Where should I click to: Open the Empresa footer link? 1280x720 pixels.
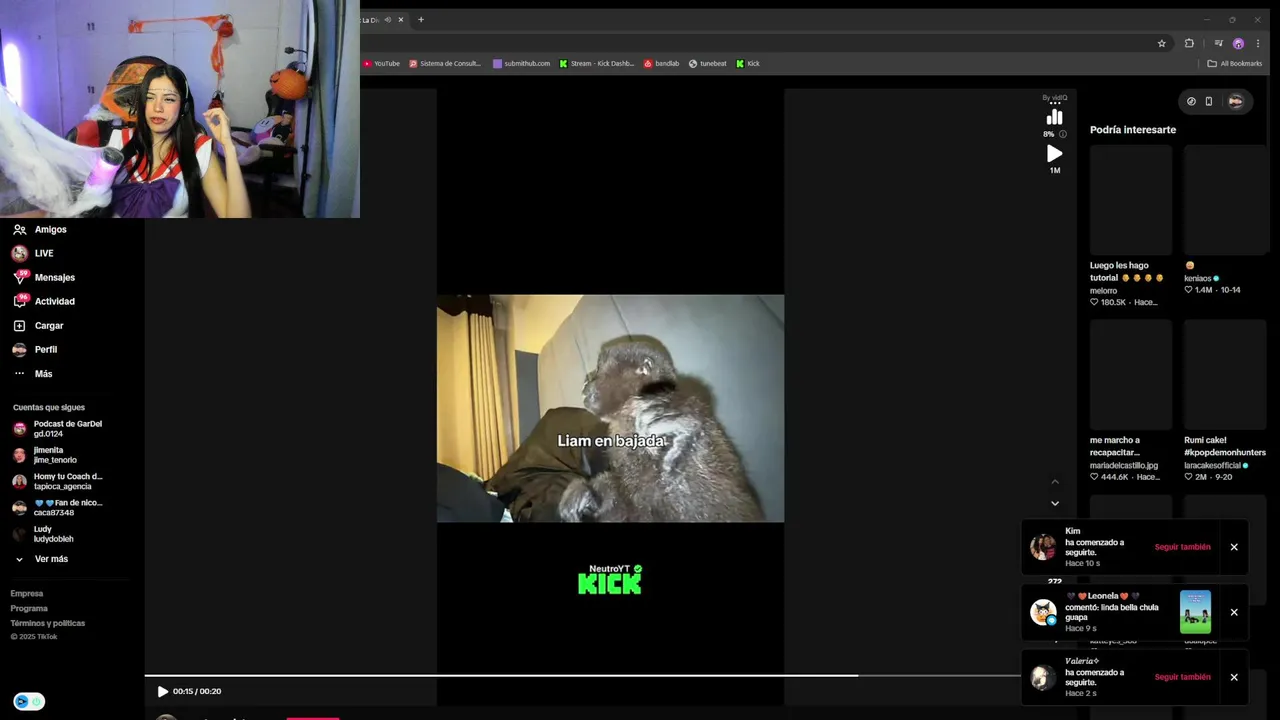(x=27, y=594)
